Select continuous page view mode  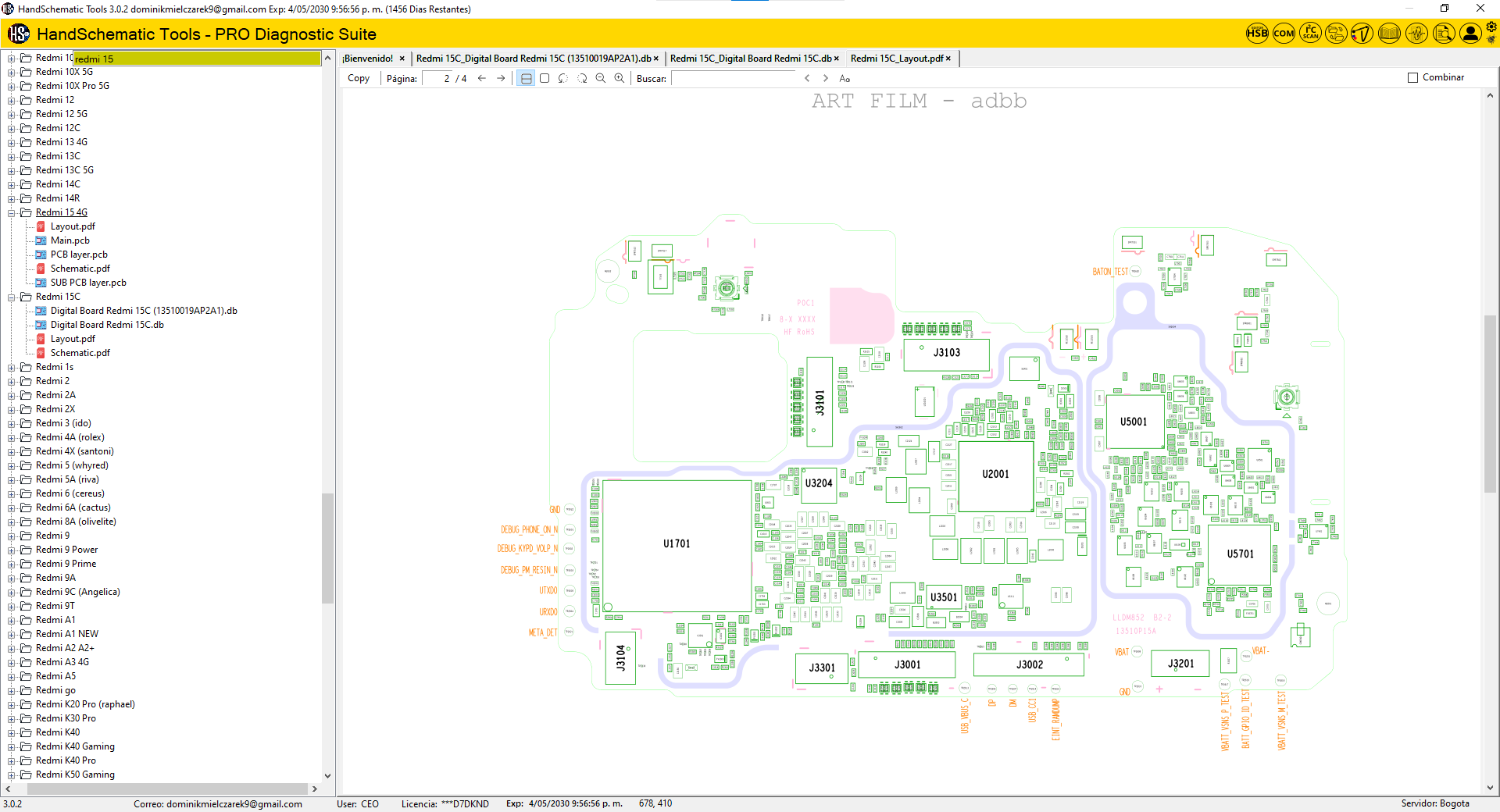[526, 78]
